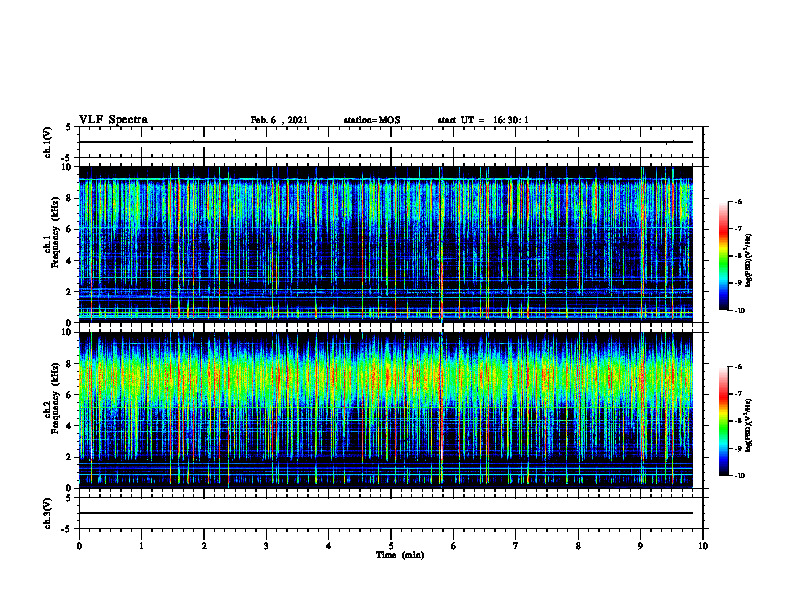Screen dimensions: 792x612
Task: Click the "-10" label on ch.1 color bar
Action: (739, 310)
